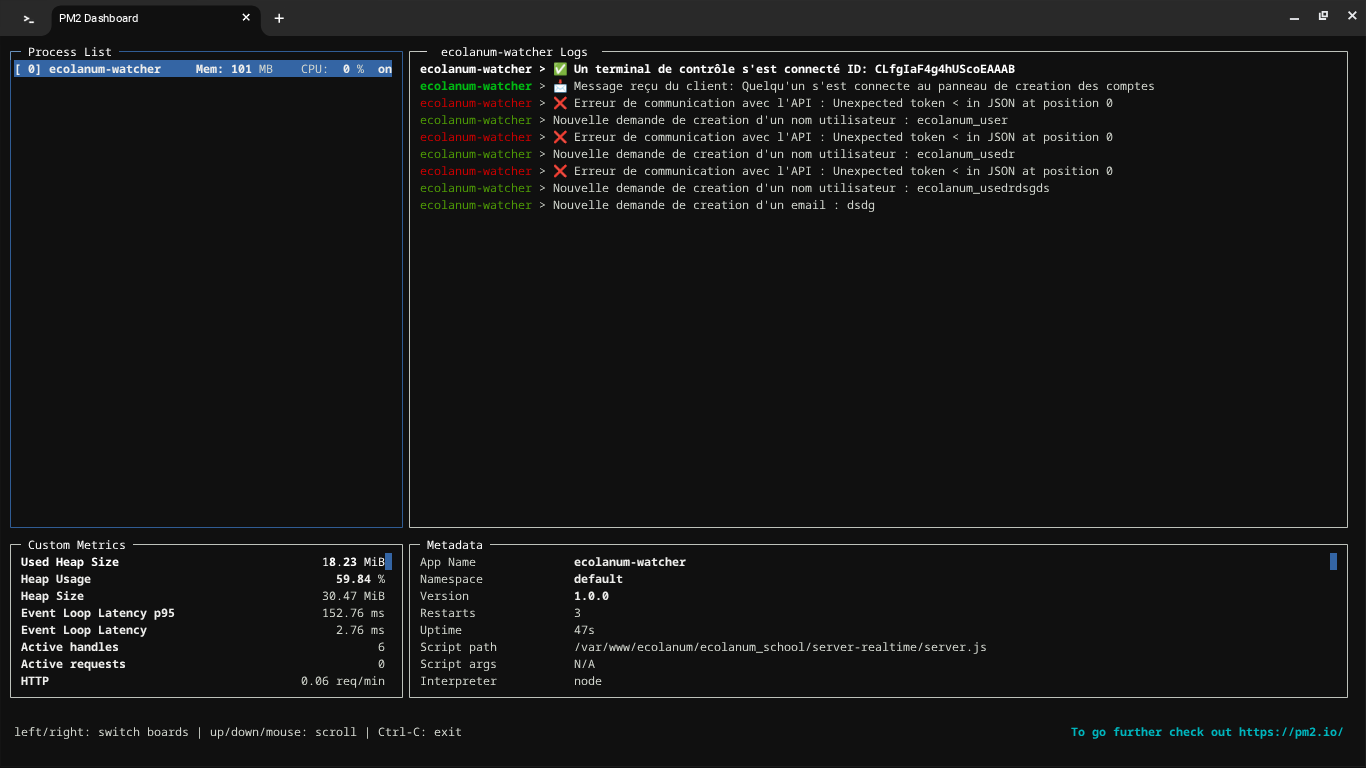Image resolution: width=1366 pixels, height=768 pixels.
Task: Click the terminal prompt icon in title bar
Action: [x=29, y=18]
